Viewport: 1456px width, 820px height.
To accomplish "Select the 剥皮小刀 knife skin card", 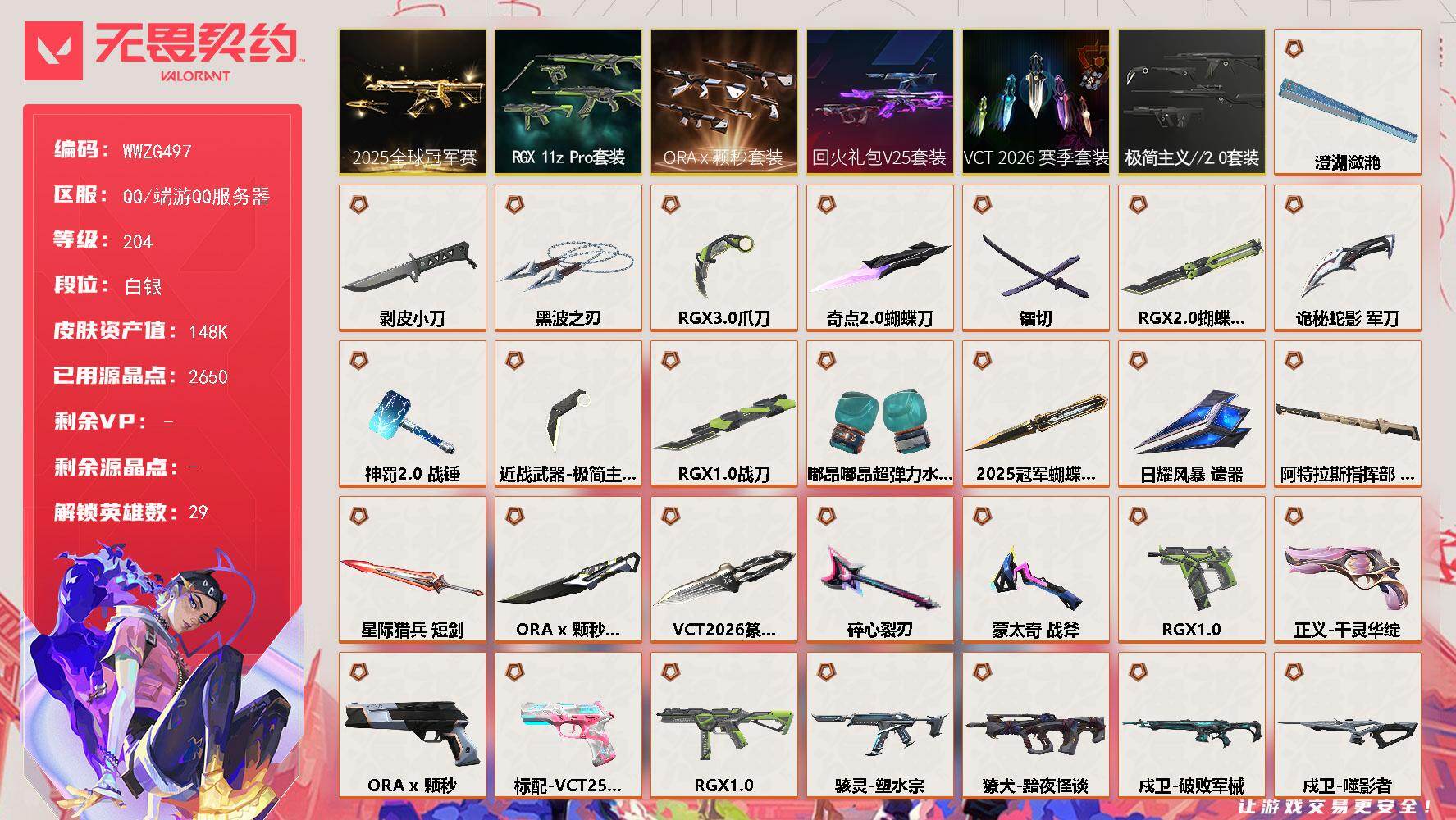I will (x=412, y=257).
